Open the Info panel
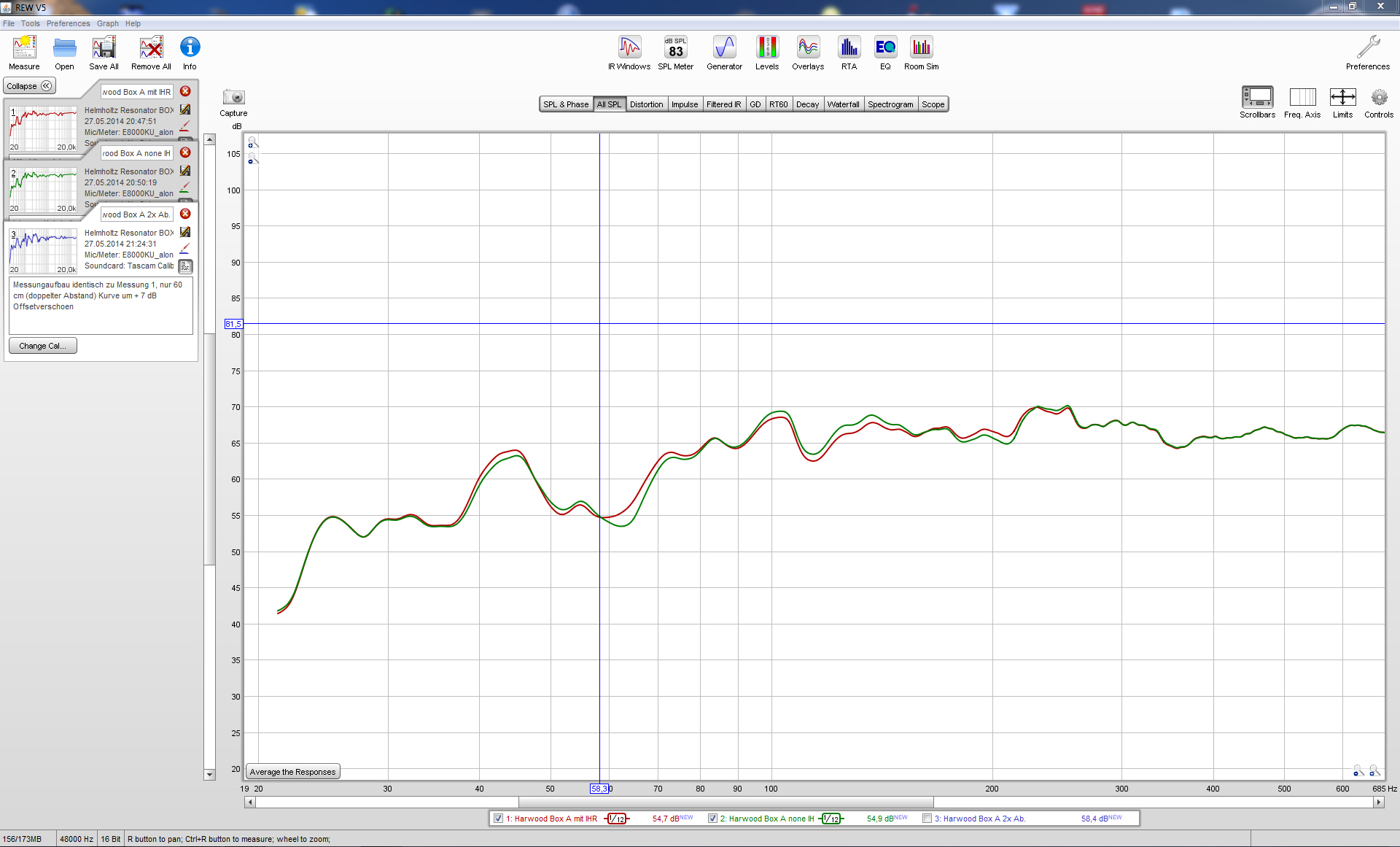This screenshot has width=1400, height=847. (190, 53)
